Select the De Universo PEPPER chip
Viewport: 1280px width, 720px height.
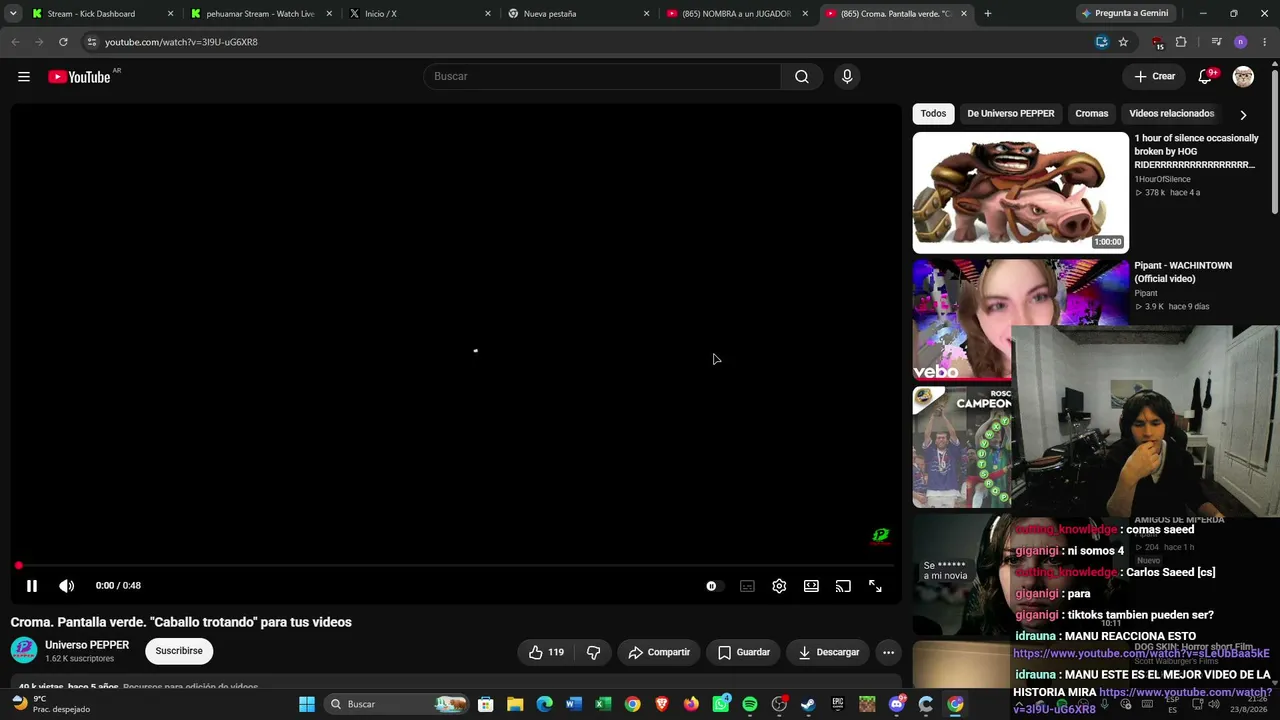1011,114
